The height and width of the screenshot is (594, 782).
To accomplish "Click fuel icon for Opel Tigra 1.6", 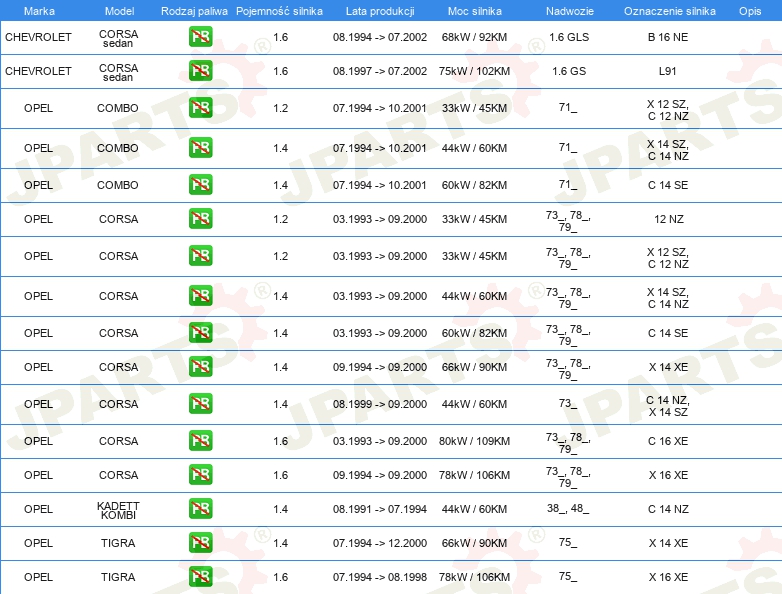I will click(200, 577).
